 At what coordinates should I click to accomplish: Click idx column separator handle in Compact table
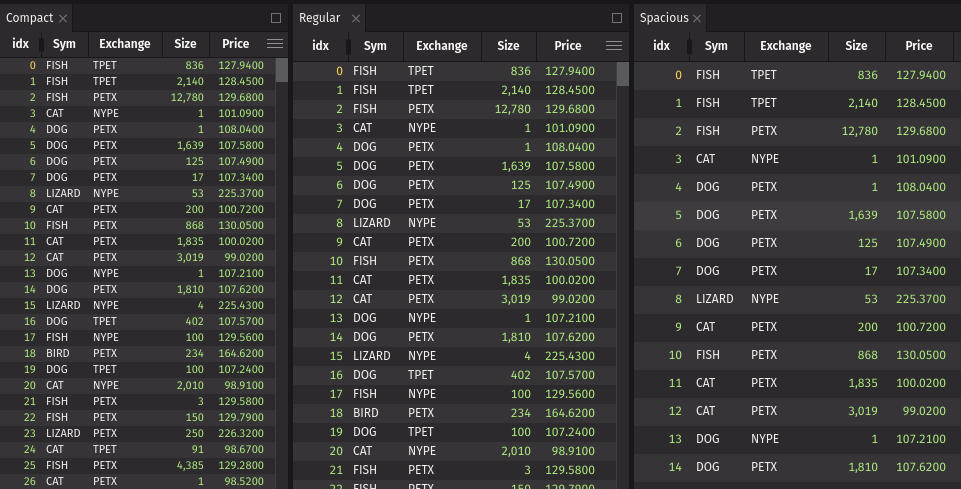click(41, 44)
